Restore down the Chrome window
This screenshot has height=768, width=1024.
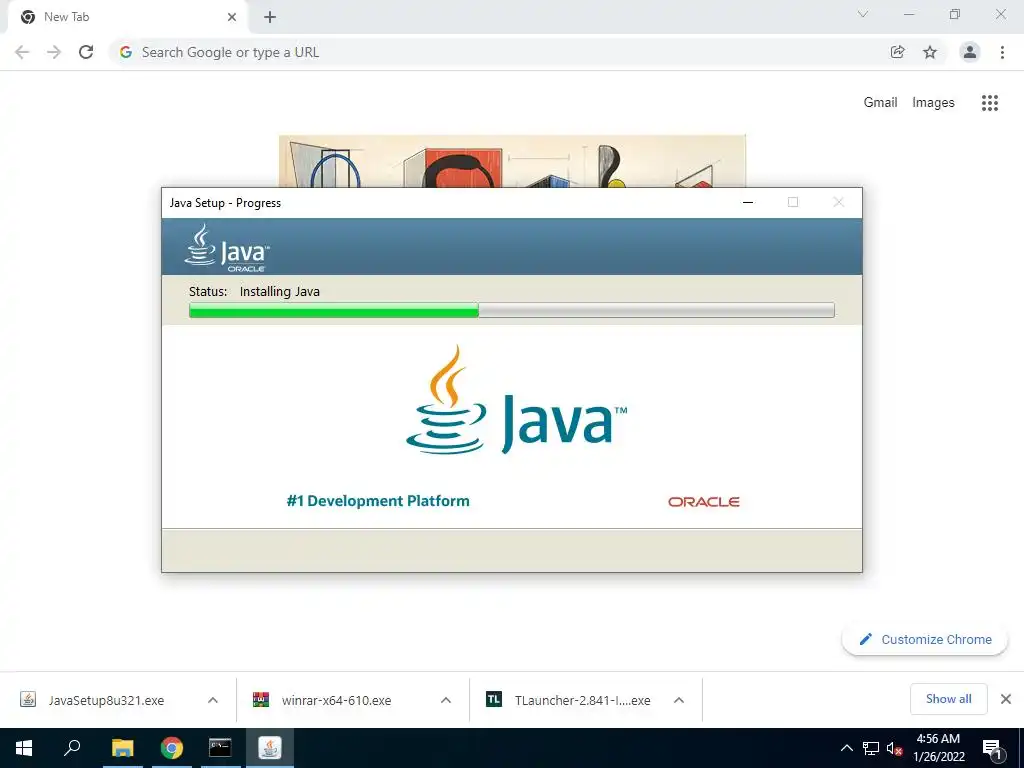pyautogui.click(x=955, y=14)
